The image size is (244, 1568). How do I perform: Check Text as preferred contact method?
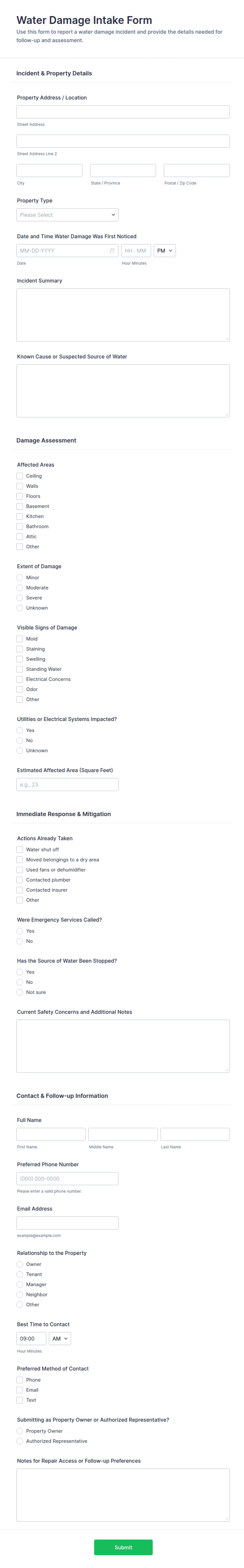point(19,1400)
